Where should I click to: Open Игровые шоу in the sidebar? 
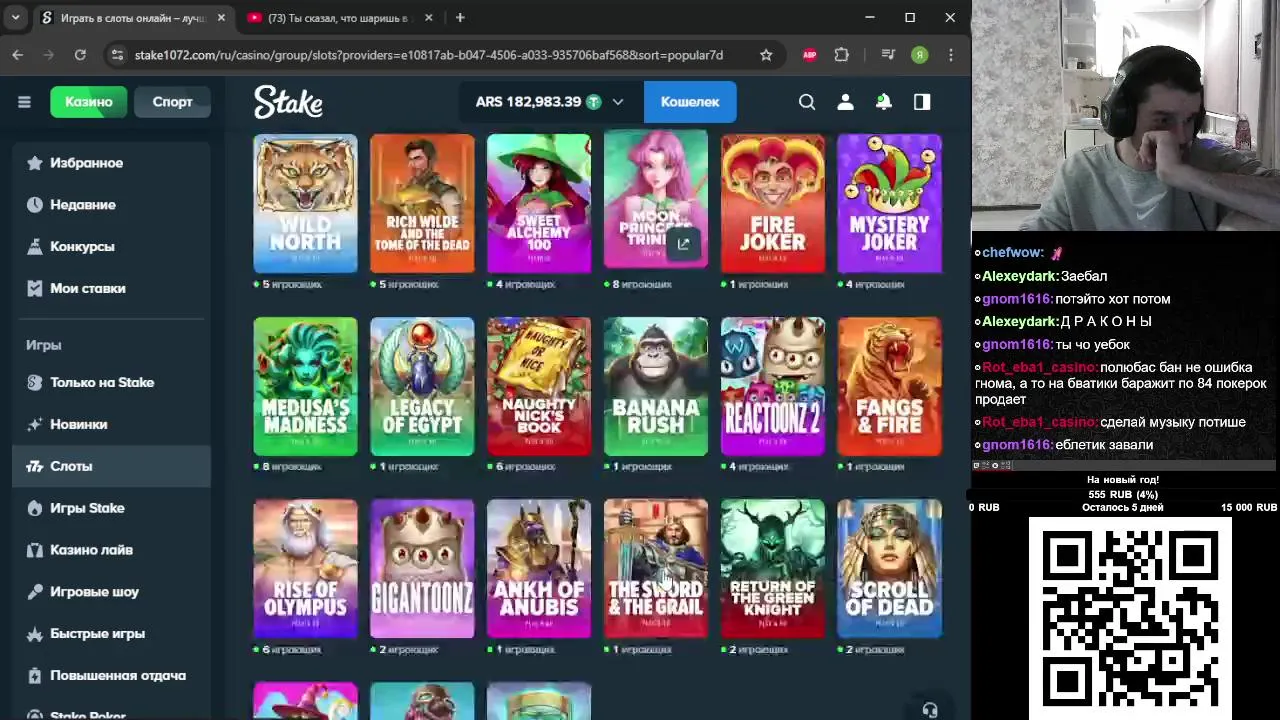111,592
